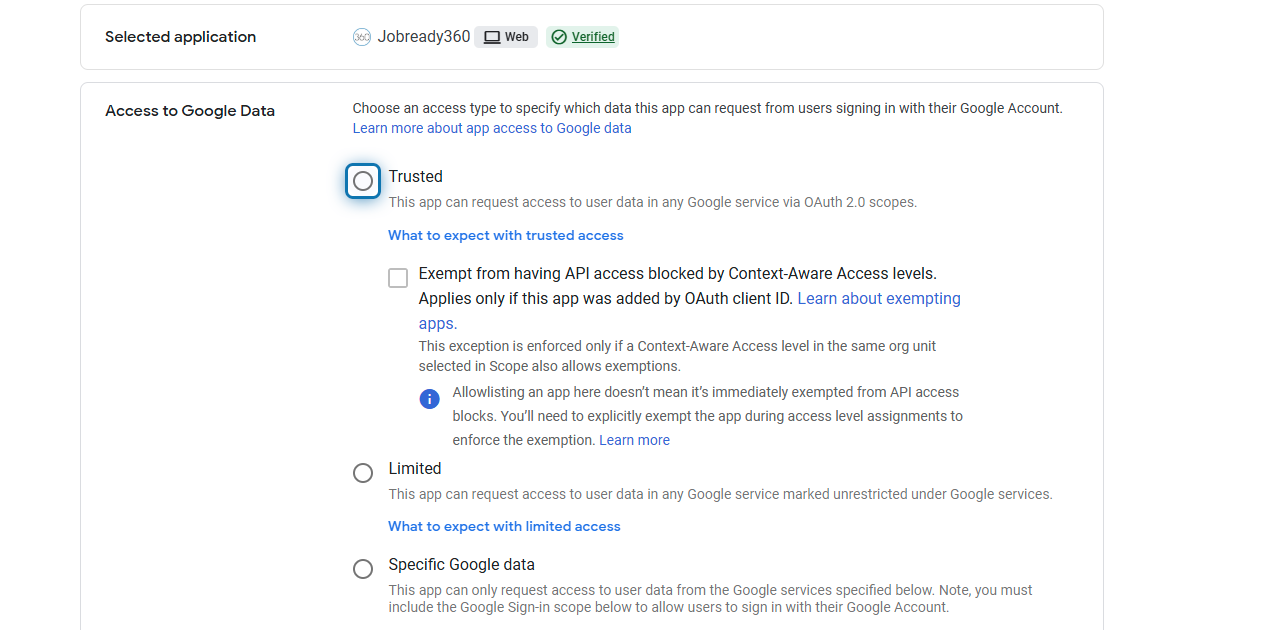Click the Jobready360 application name
Image resolution: width=1280 pixels, height=630 pixels.
[424, 37]
